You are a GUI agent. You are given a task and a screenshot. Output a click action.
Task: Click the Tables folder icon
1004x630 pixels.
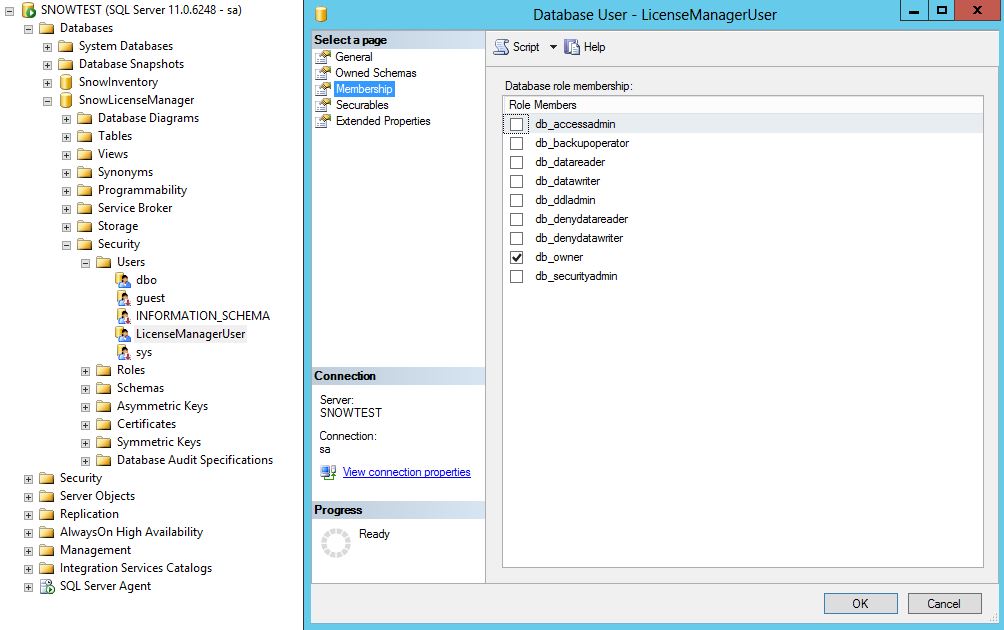click(85, 136)
